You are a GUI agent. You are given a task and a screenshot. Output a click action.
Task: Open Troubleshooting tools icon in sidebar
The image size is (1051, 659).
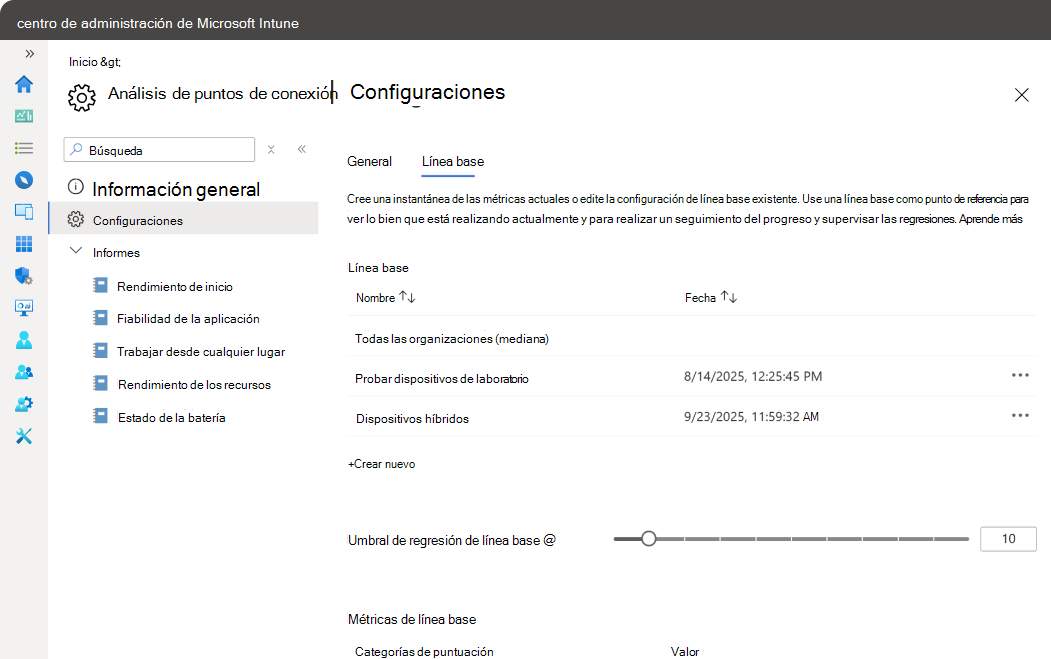click(x=24, y=436)
